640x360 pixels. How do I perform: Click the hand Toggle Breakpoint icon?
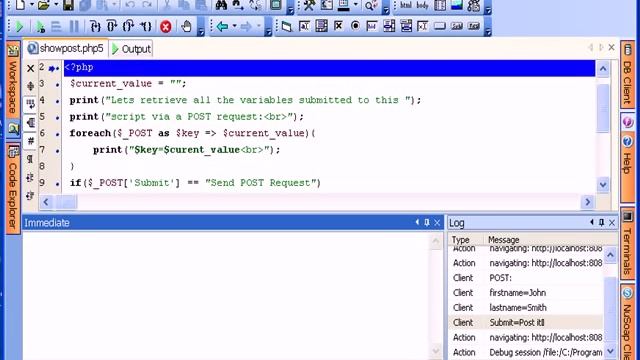click(187, 27)
